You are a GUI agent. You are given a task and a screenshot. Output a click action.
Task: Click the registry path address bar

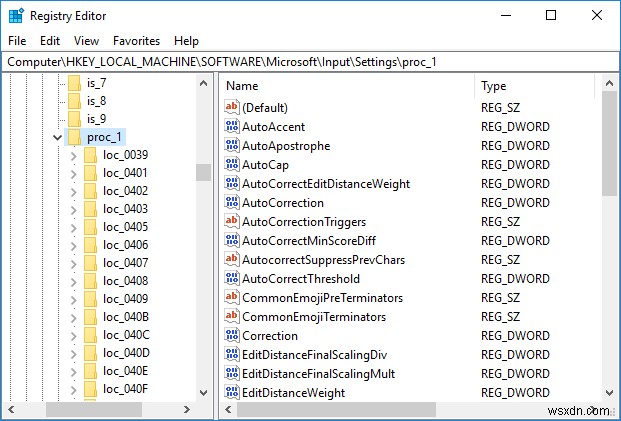click(310, 62)
